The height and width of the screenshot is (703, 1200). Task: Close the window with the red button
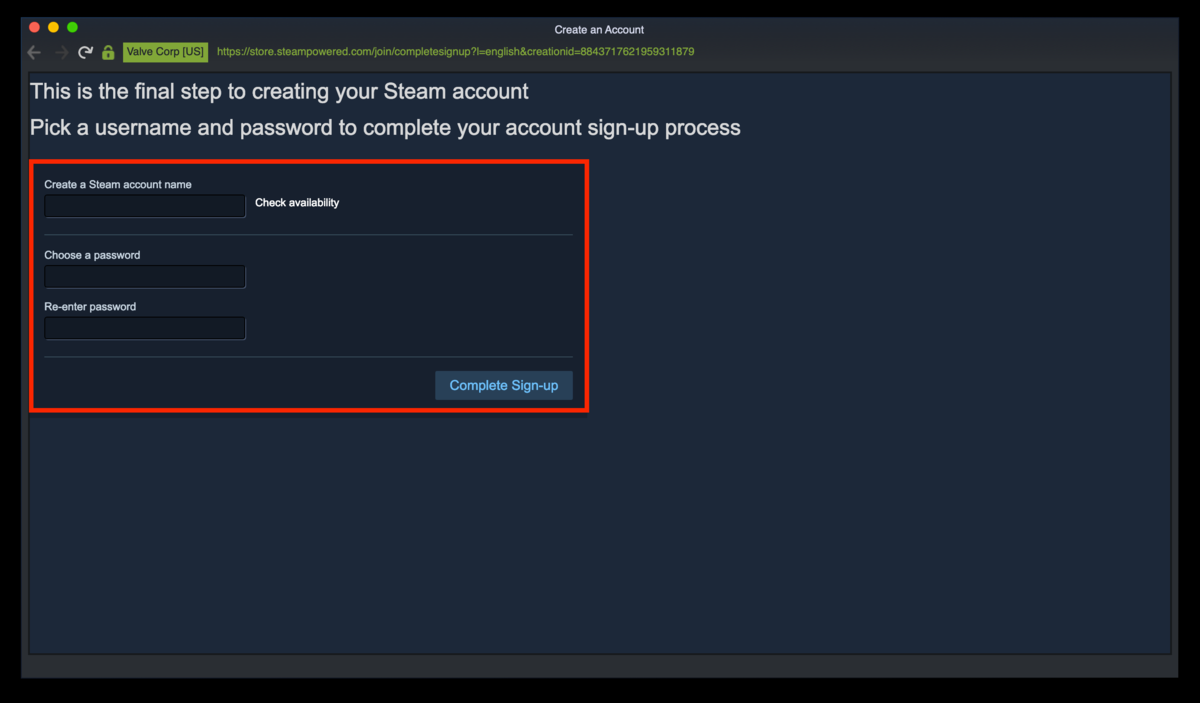(x=34, y=27)
